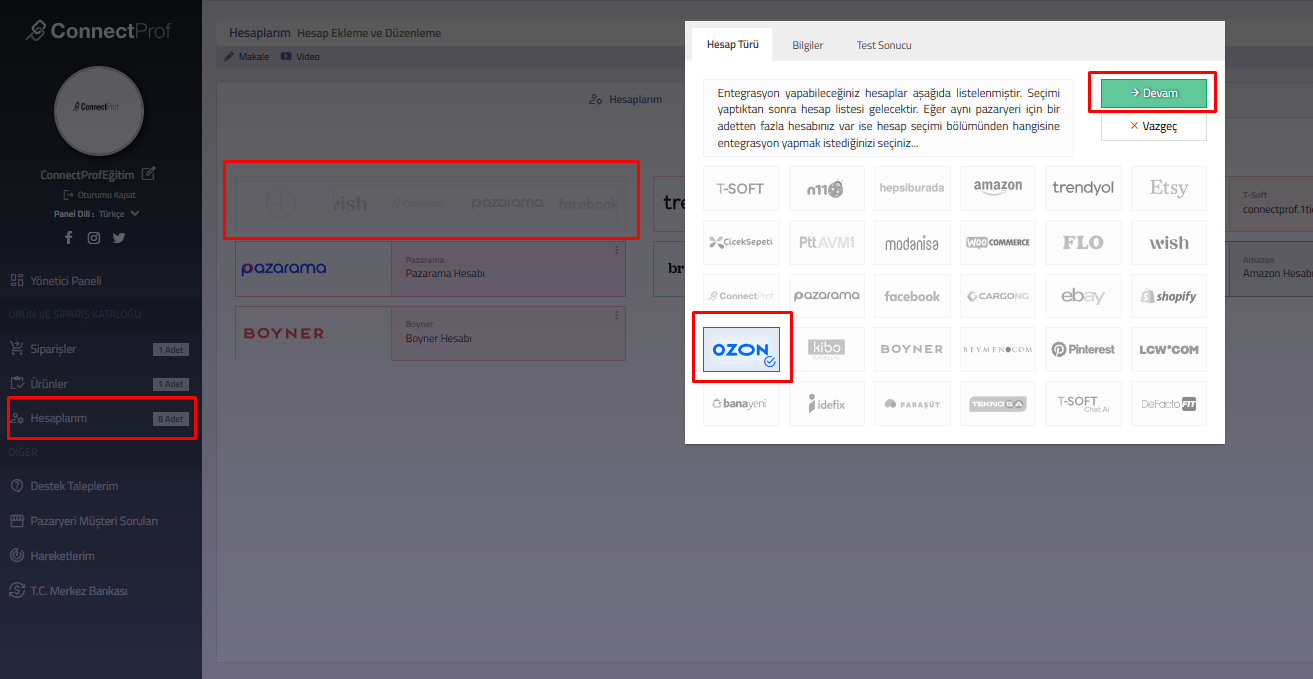Open the Instagram social icon in sidebar
The width and height of the screenshot is (1313, 679).
click(93, 238)
